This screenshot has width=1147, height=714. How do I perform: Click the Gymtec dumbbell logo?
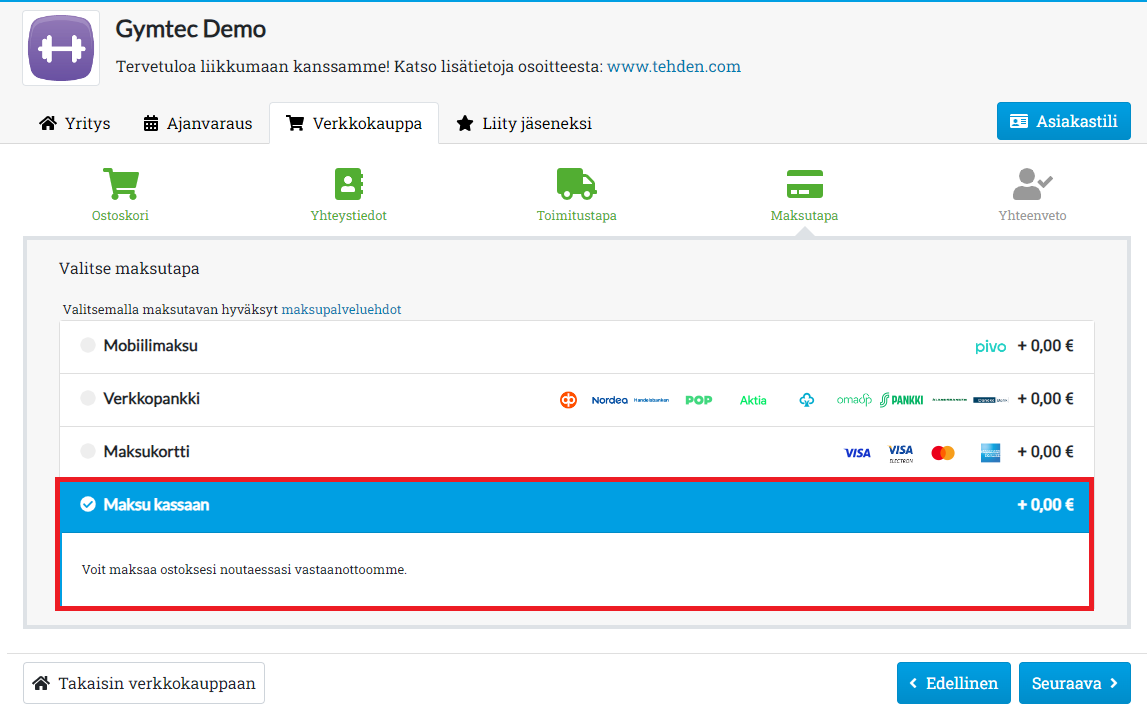(61, 48)
